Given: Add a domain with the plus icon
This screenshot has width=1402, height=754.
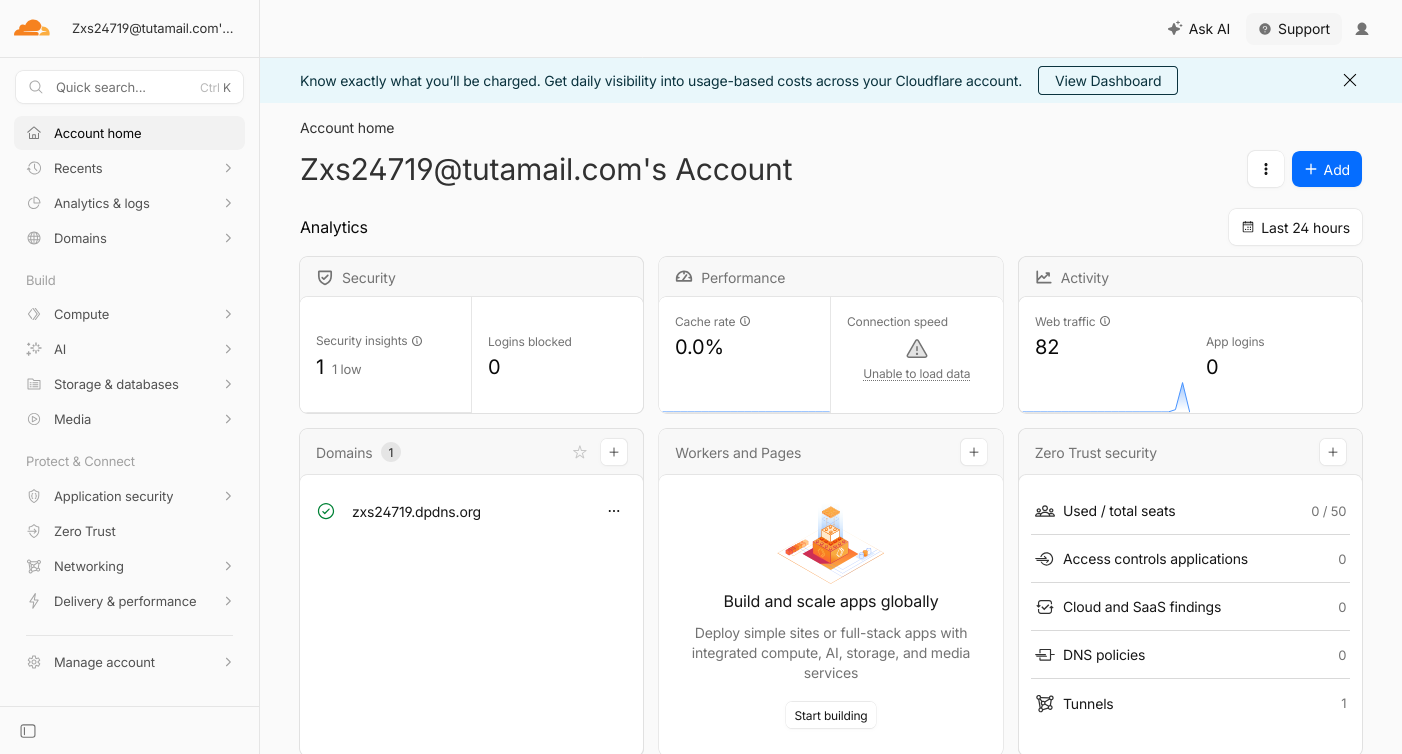Looking at the screenshot, I should click(614, 452).
